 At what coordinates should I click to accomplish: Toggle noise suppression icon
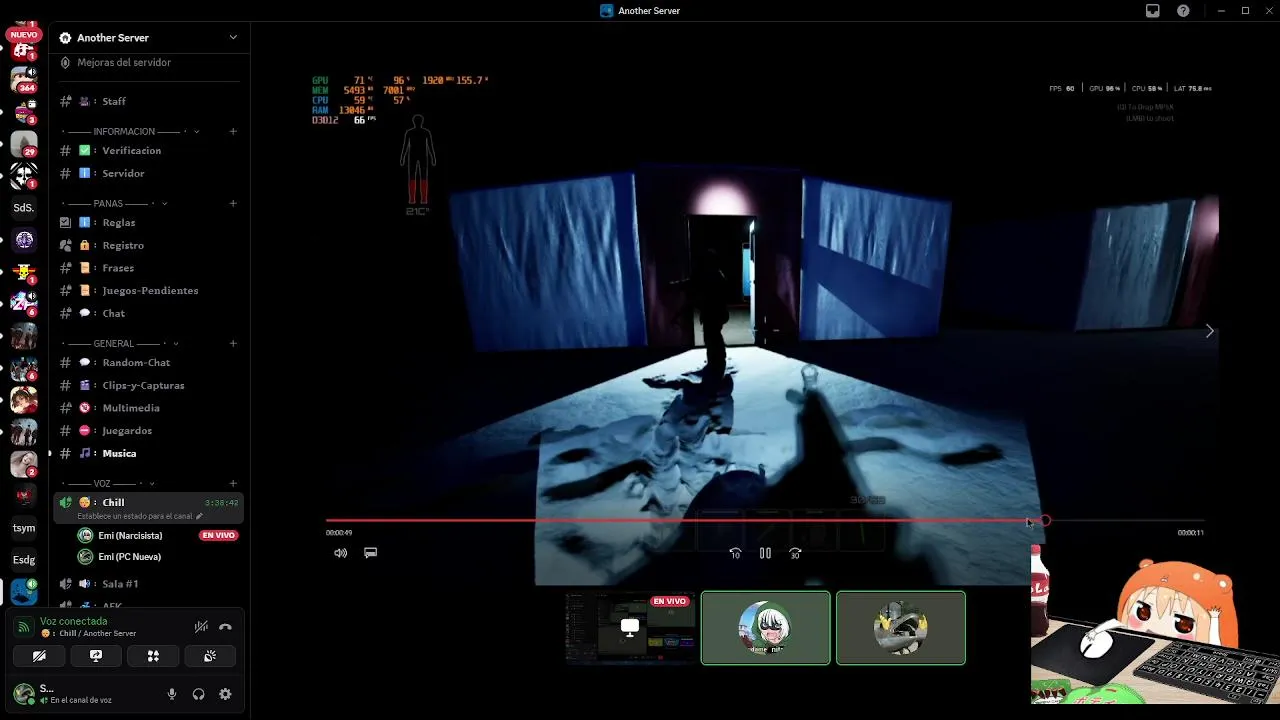tap(201, 627)
